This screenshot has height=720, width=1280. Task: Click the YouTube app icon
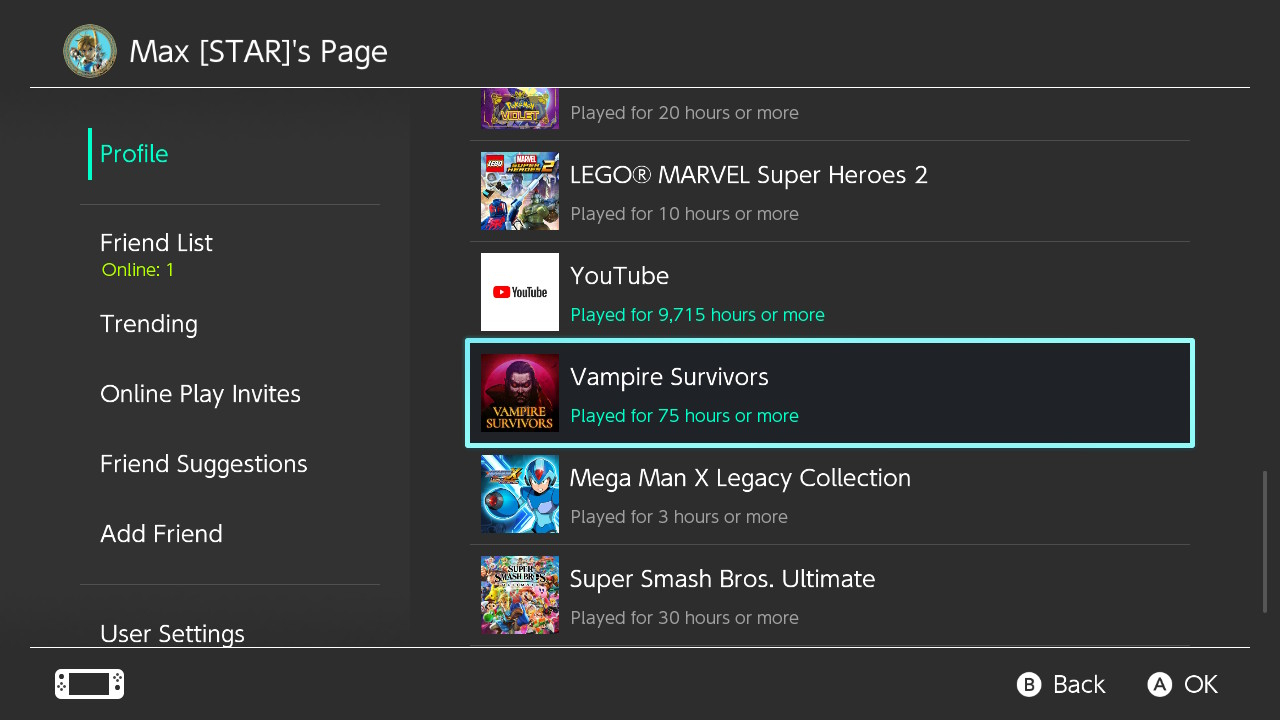[x=520, y=292]
